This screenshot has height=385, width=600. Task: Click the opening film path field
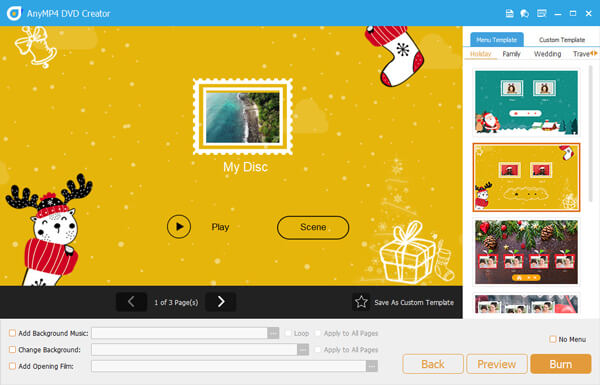coord(228,366)
